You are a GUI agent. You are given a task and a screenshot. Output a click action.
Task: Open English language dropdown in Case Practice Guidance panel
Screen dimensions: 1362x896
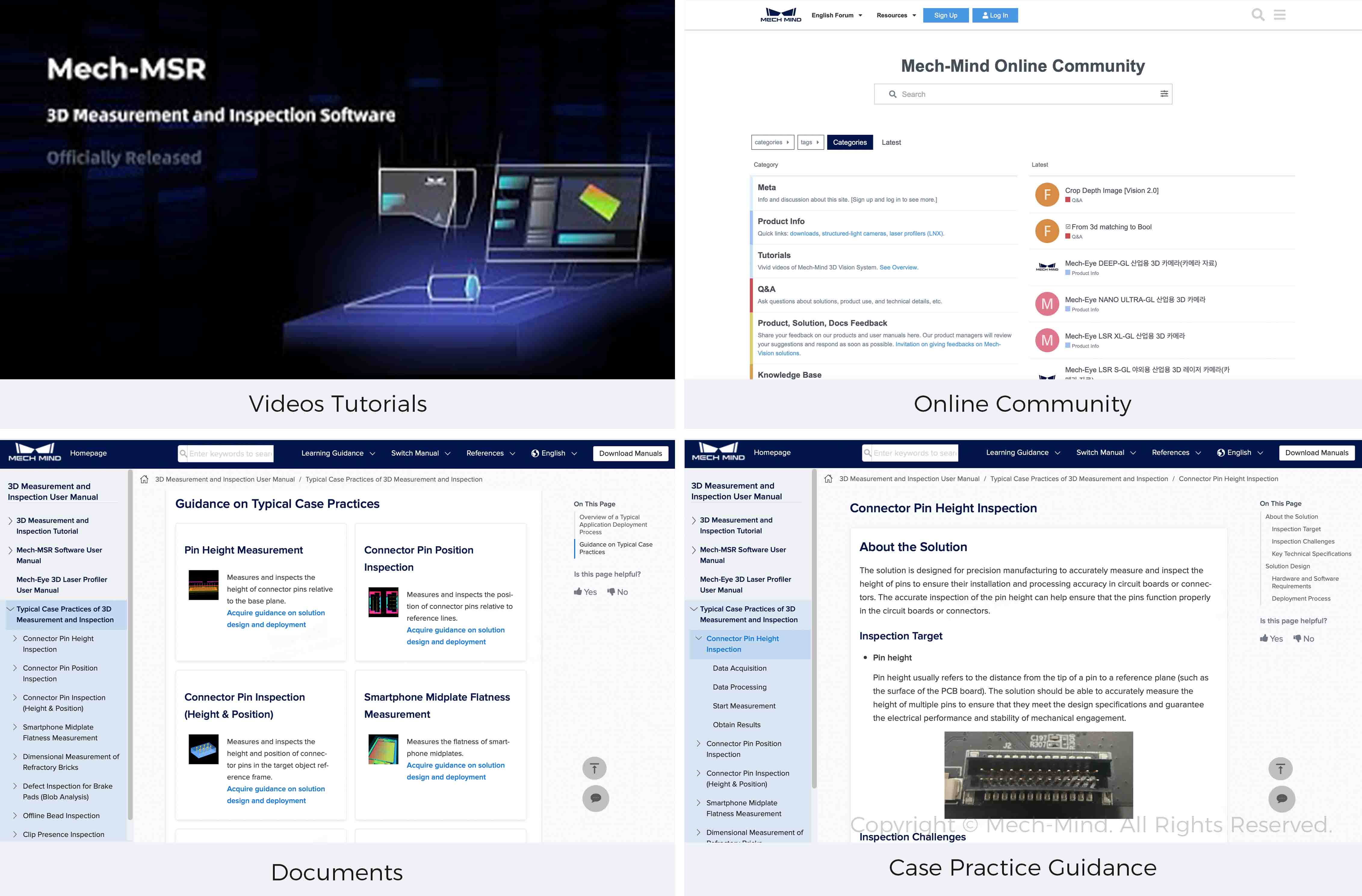tap(1240, 453)
